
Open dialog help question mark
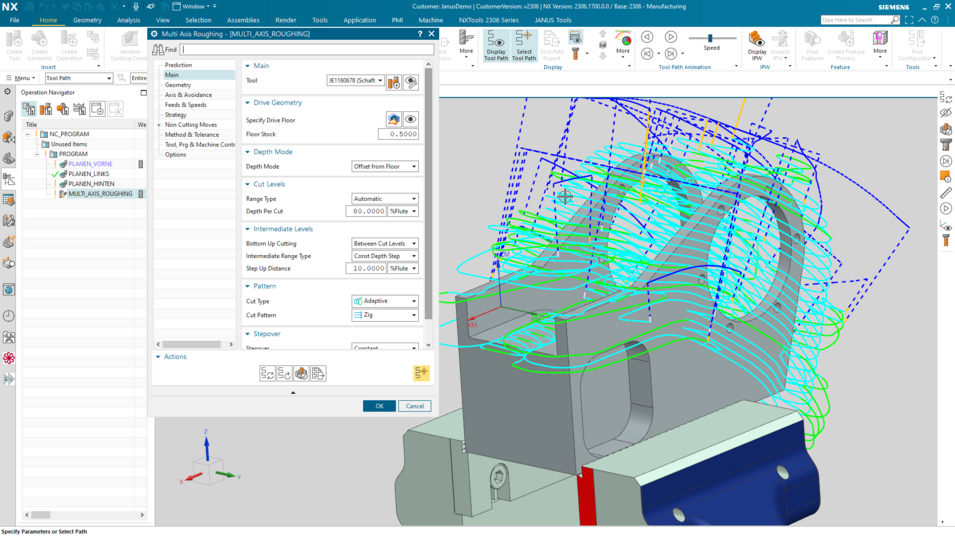[x=420, y=34]
